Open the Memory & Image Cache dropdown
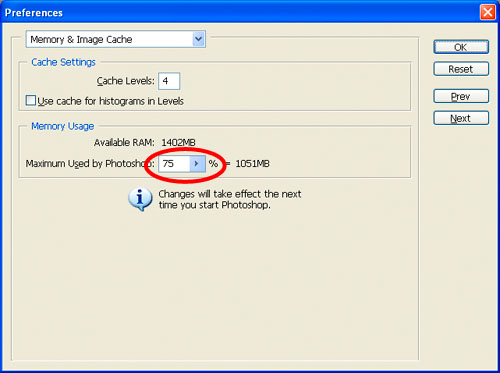This screenshot has width=500, height=373. [x=115, y=39]
